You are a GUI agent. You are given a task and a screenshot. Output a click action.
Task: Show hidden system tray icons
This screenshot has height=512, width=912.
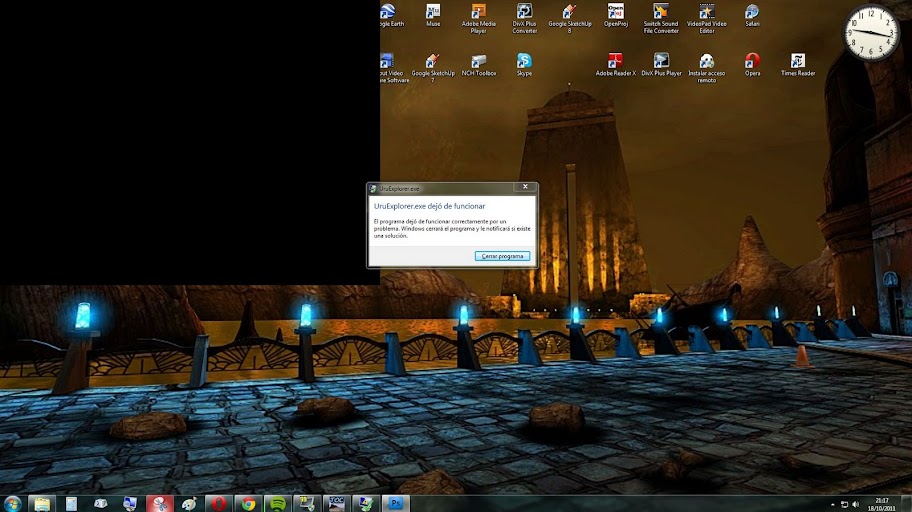pos(832,504)
